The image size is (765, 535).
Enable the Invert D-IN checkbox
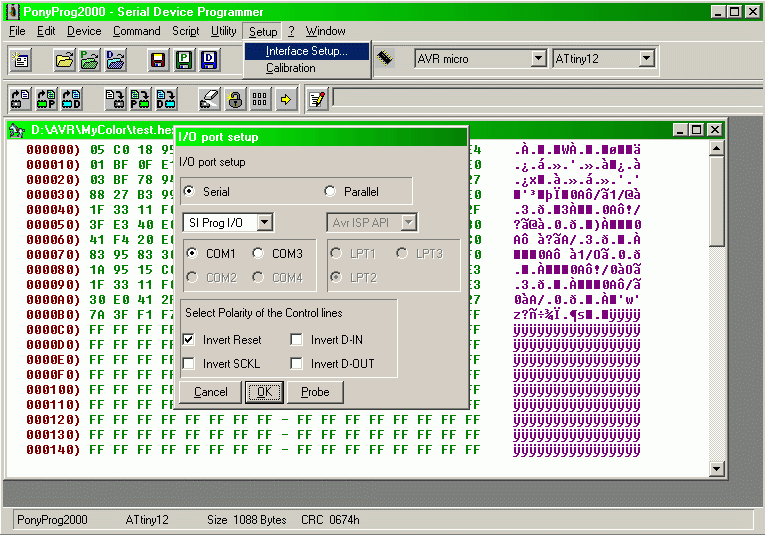296,339
